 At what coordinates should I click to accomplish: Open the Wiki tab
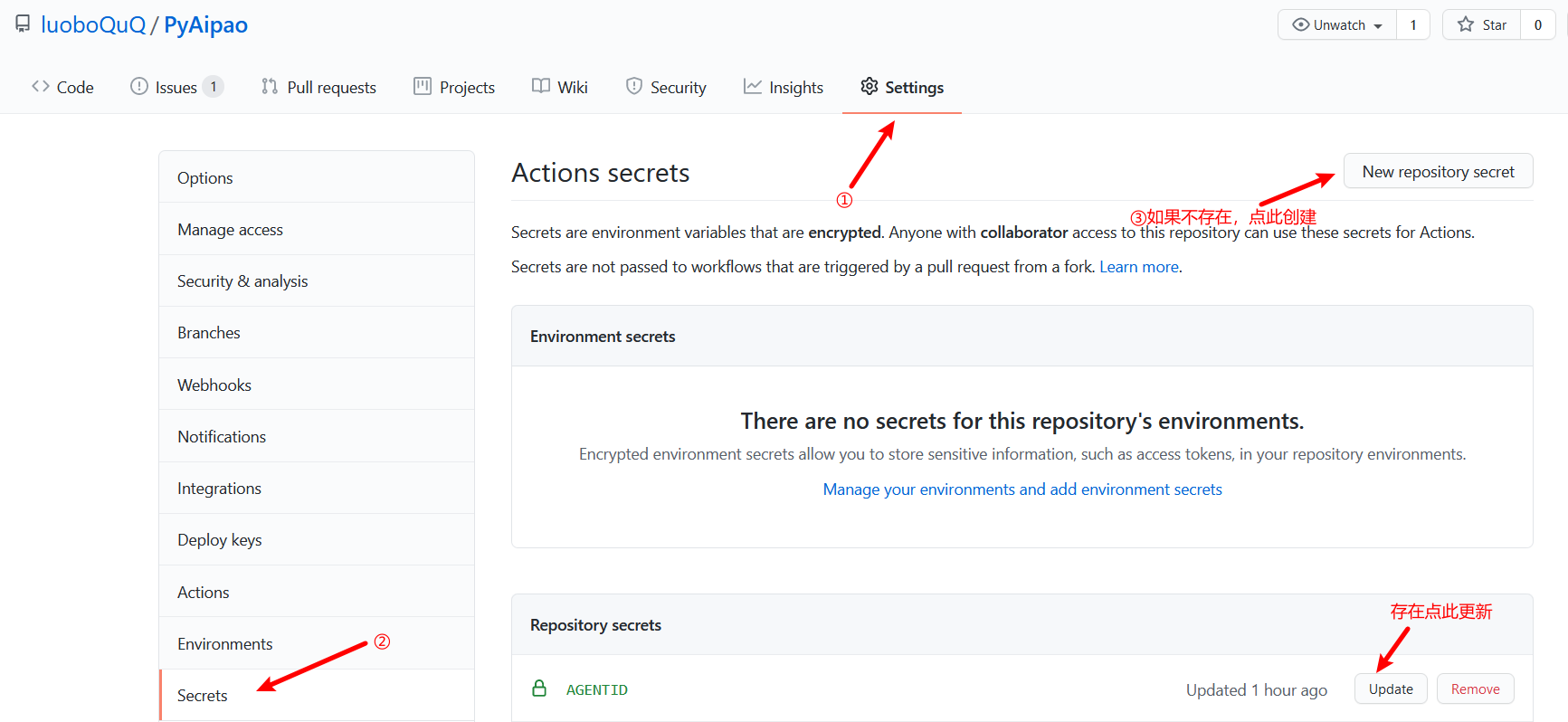560,87
